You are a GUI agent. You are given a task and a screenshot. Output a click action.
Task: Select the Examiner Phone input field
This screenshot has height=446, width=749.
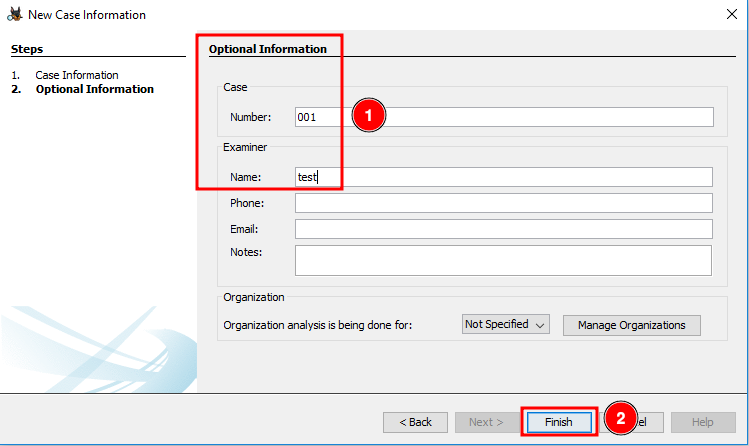(x=503, y=203)
